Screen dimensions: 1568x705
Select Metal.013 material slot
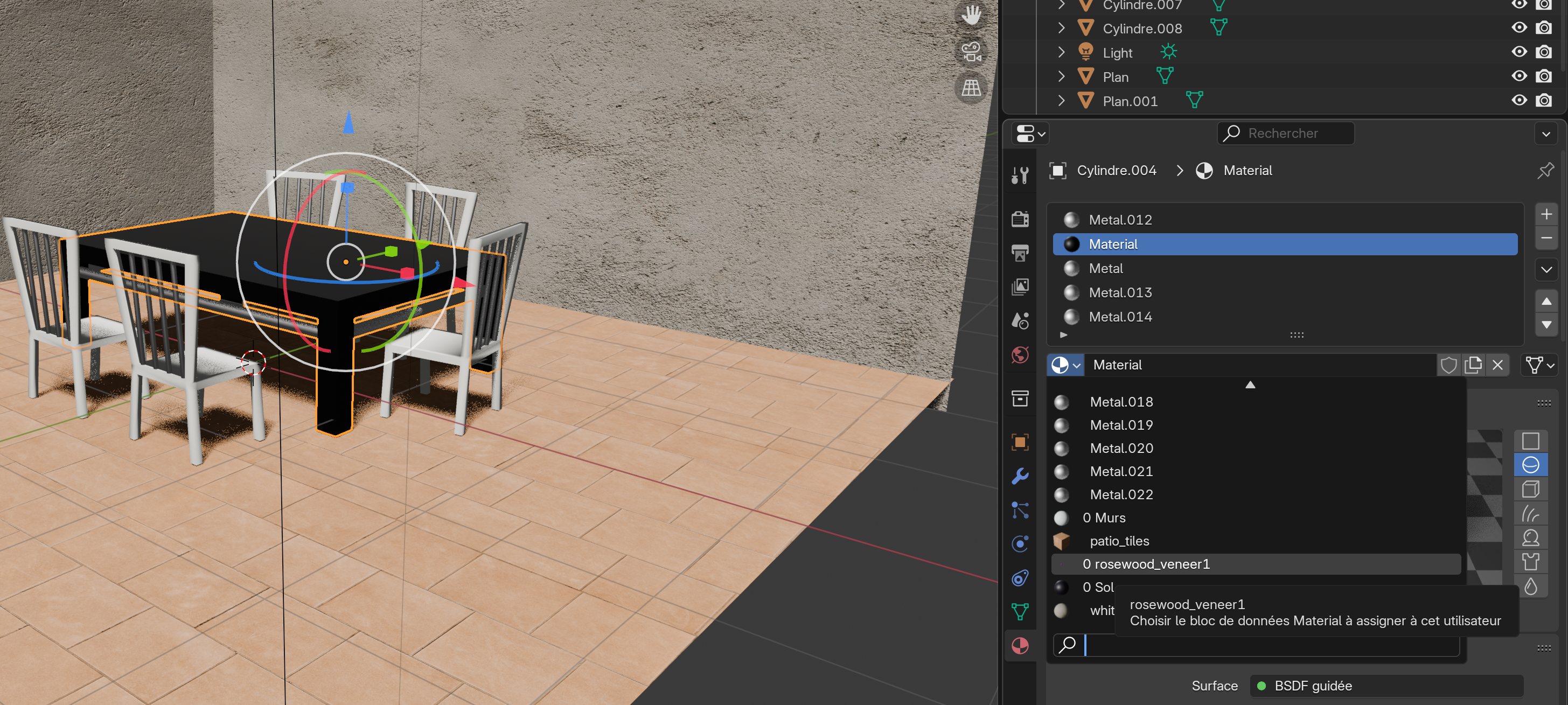(1120, 293)
